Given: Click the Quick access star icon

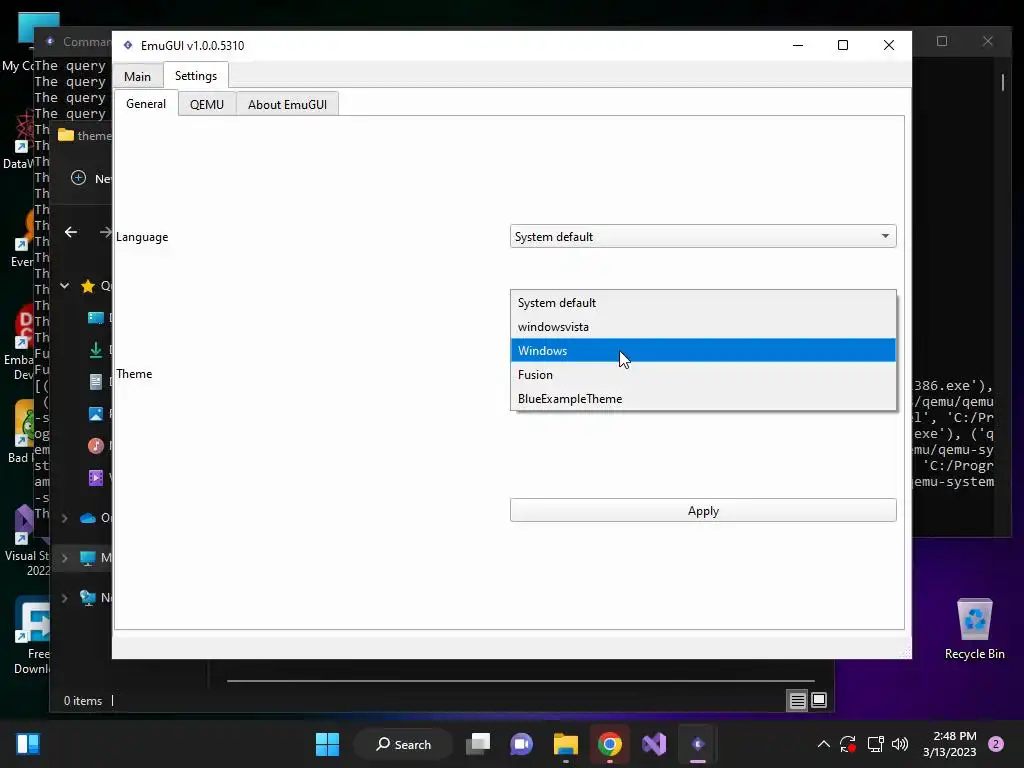Looking at the screenshot, I should click(x=88, y=285).
